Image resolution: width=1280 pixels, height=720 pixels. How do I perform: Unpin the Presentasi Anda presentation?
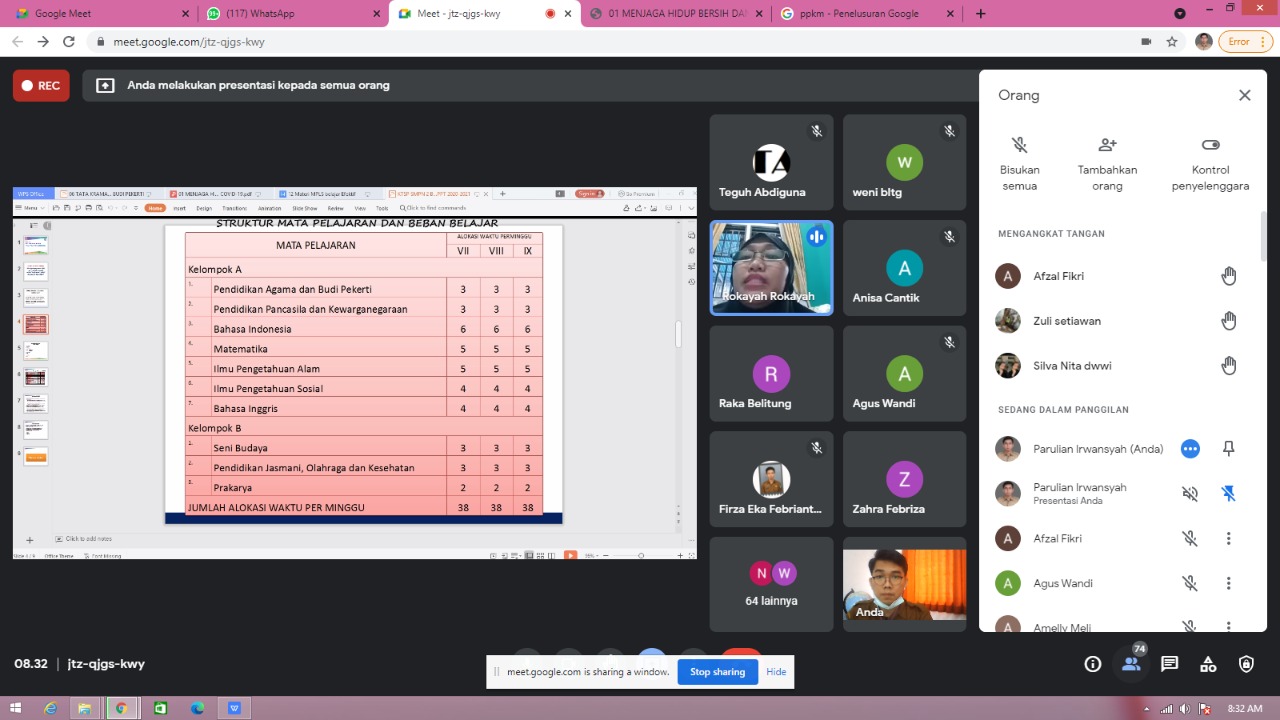coord(1229,493)
